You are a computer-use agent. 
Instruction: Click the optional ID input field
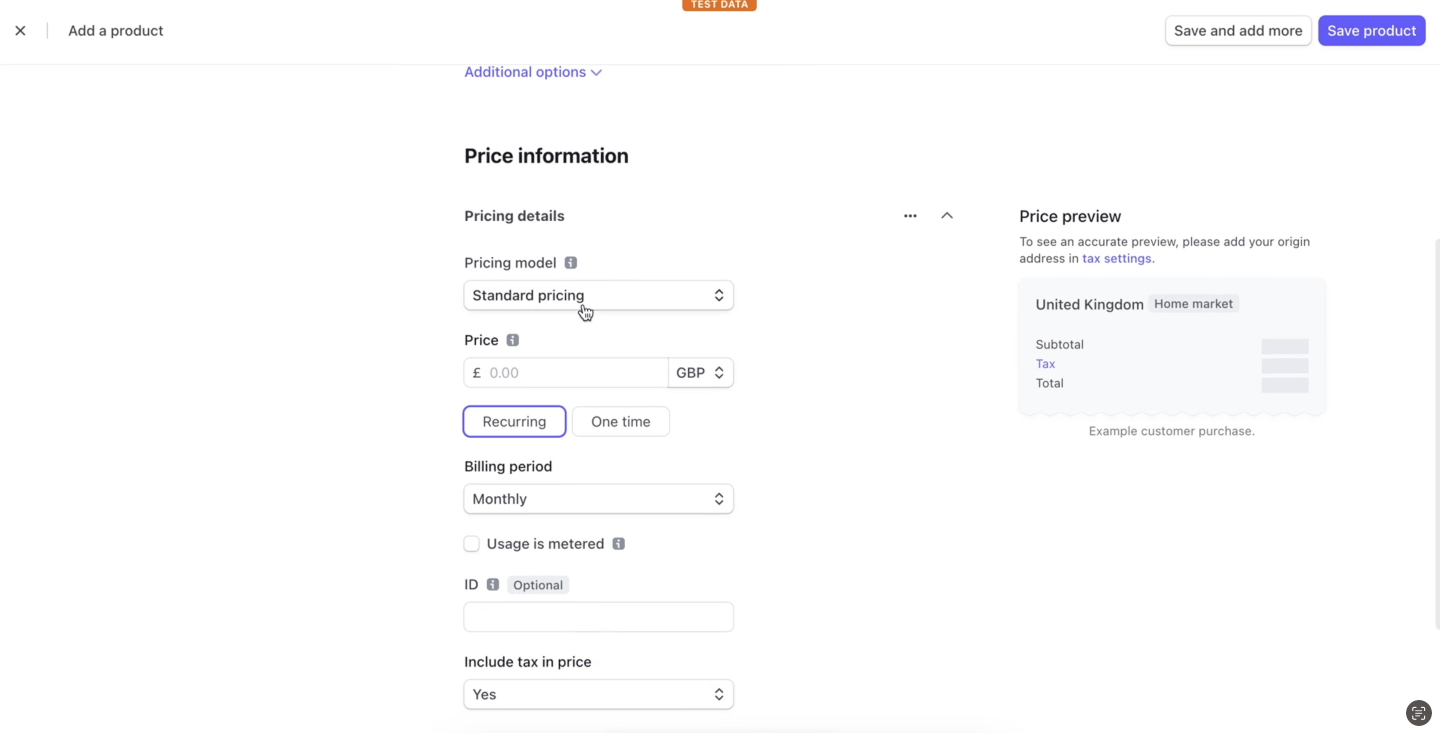point(598,616)
